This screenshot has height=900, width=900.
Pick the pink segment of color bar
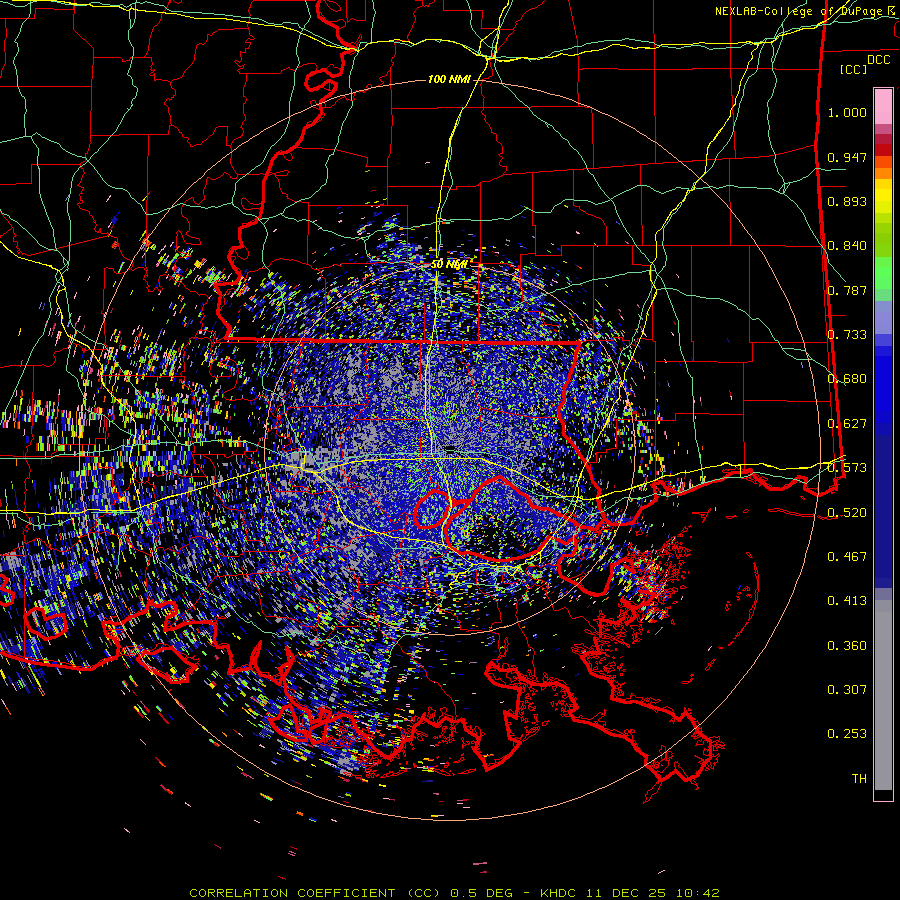pos(883,106)
